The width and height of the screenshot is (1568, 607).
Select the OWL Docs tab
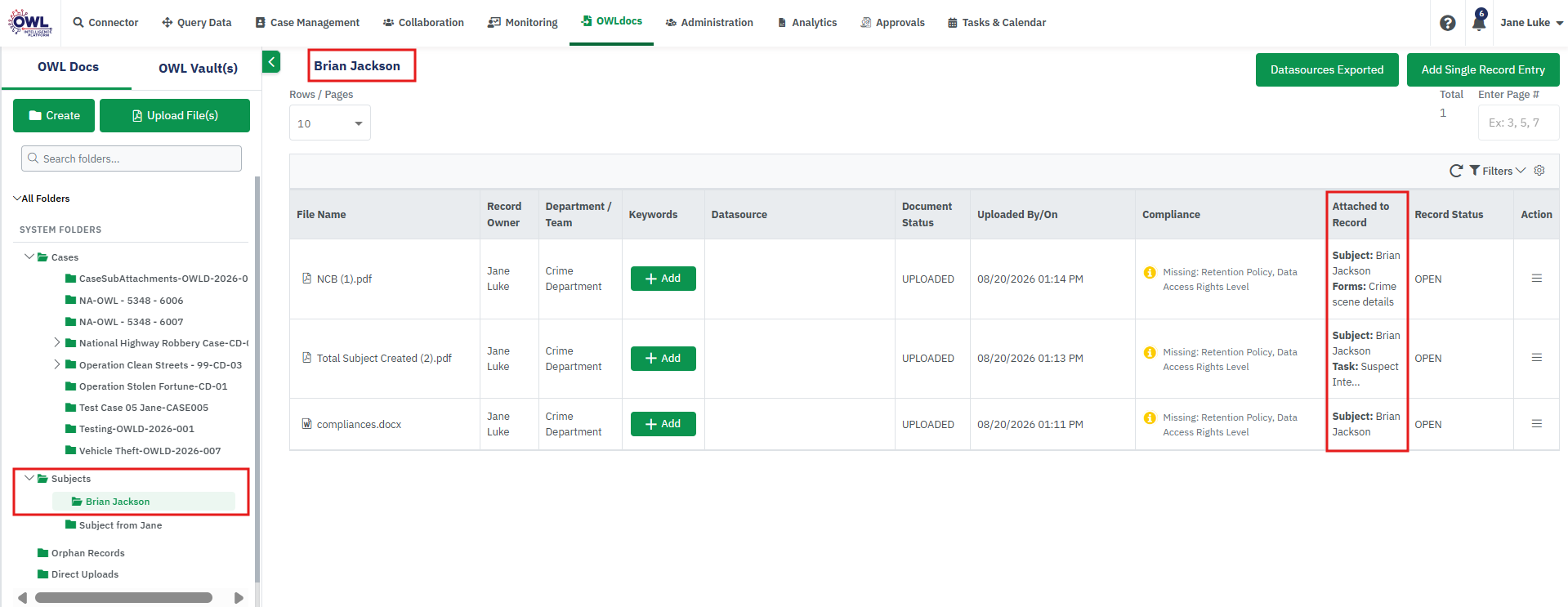(x=68, y=67)
